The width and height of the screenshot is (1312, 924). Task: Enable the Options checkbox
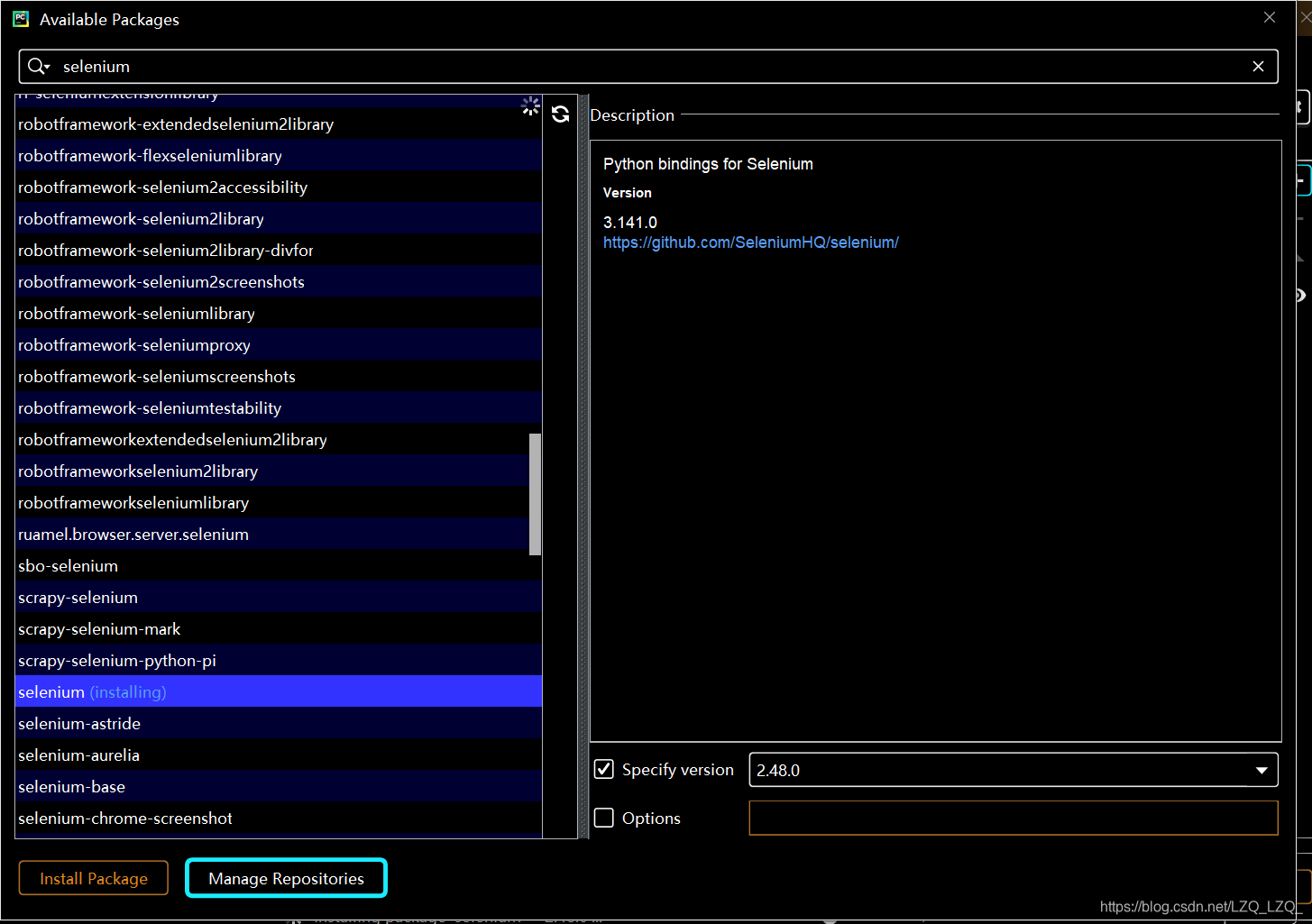tap(604, 818)
